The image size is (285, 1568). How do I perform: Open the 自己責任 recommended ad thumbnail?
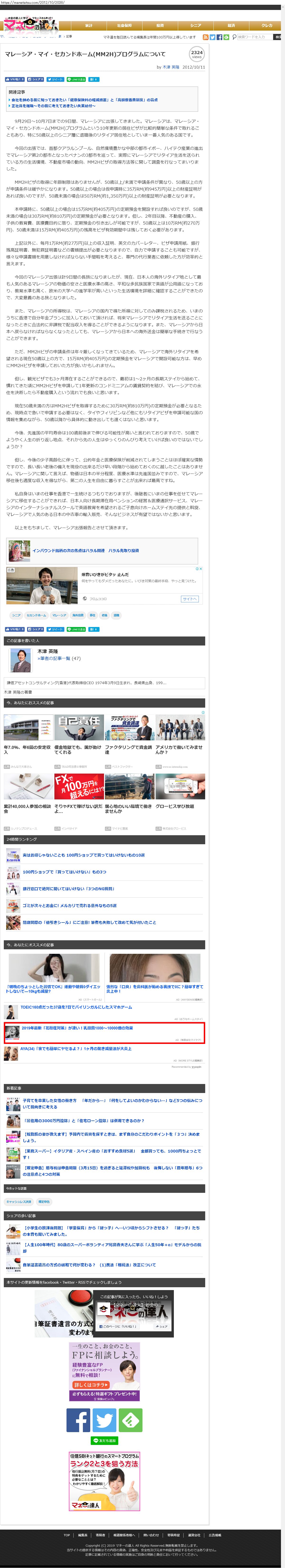[79, 727]
